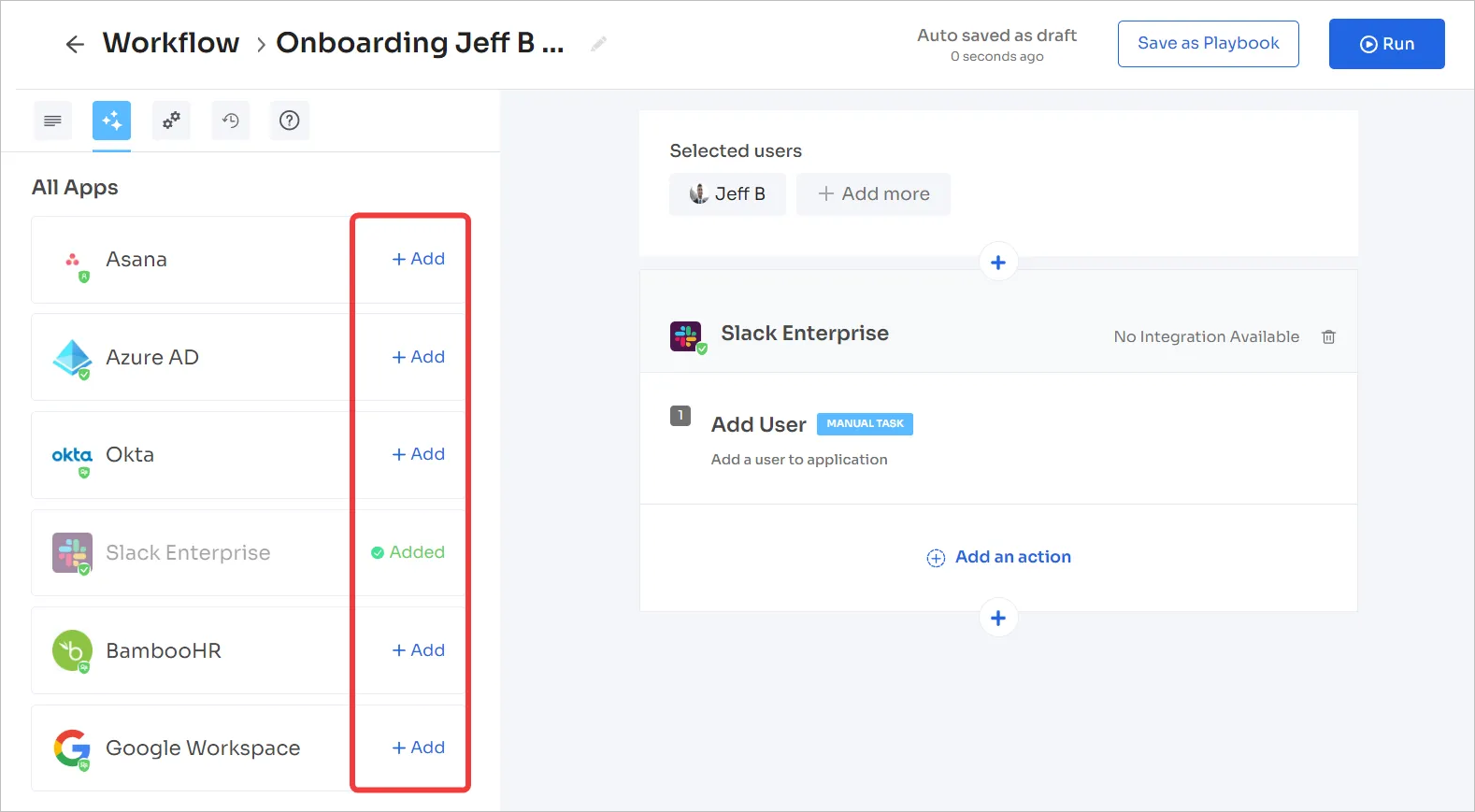
Task: Open the gears settings tab icon
Action: 171,121
